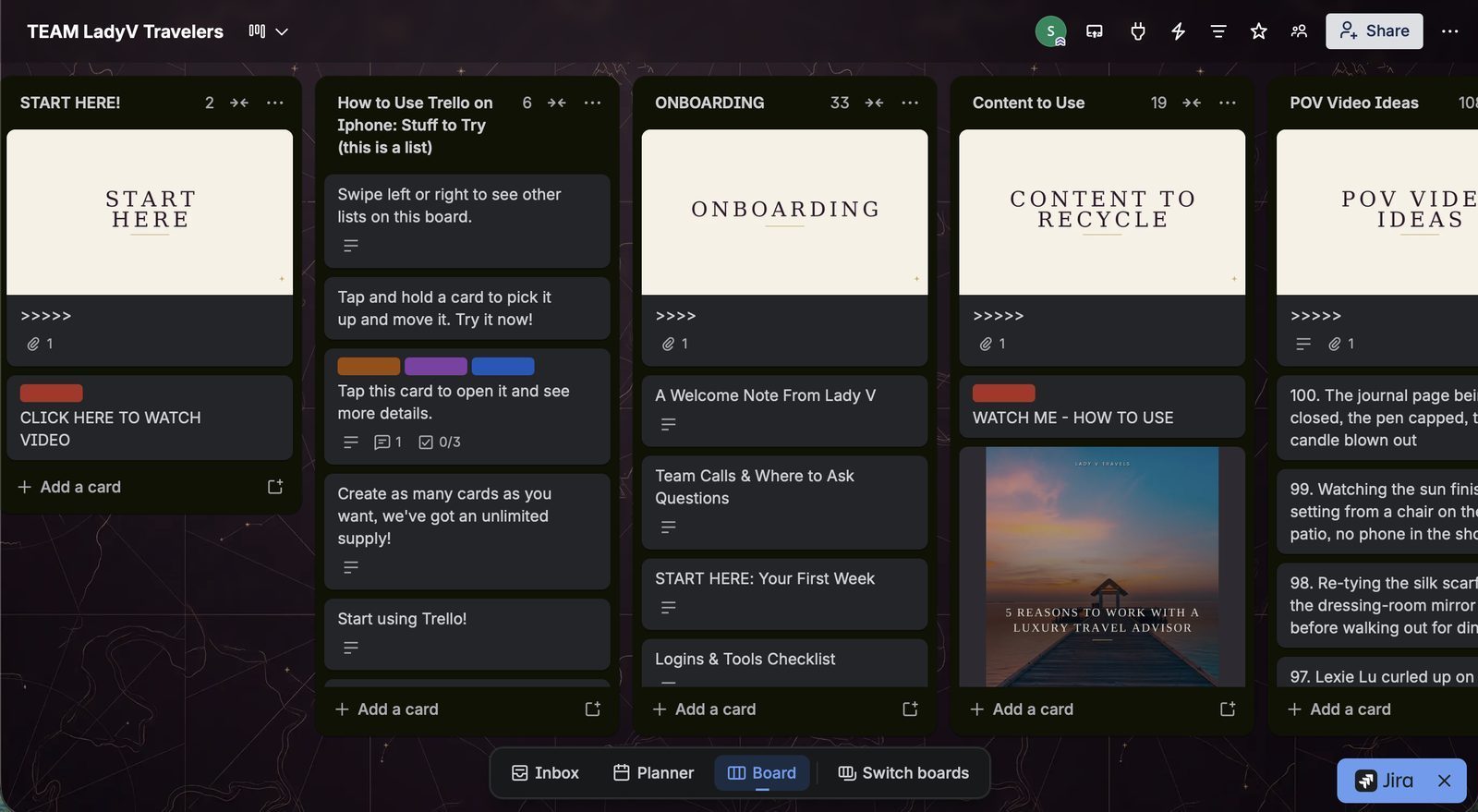Open Swipe left or right card
This screenshot has height=812, width=1478.
point(467,221)
